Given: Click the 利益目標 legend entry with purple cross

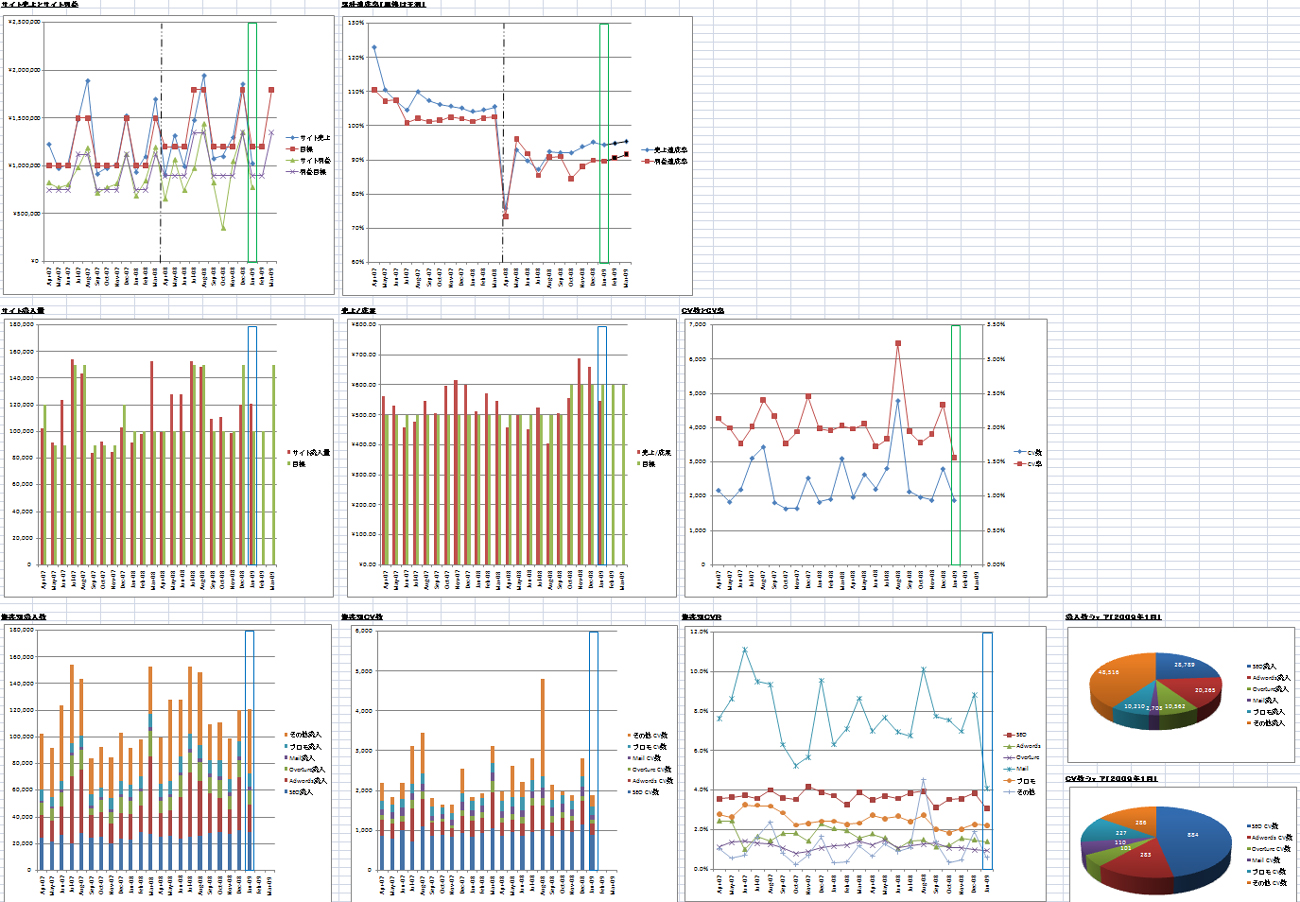Looking at the screenshot, I should click(x=313, y=170).
